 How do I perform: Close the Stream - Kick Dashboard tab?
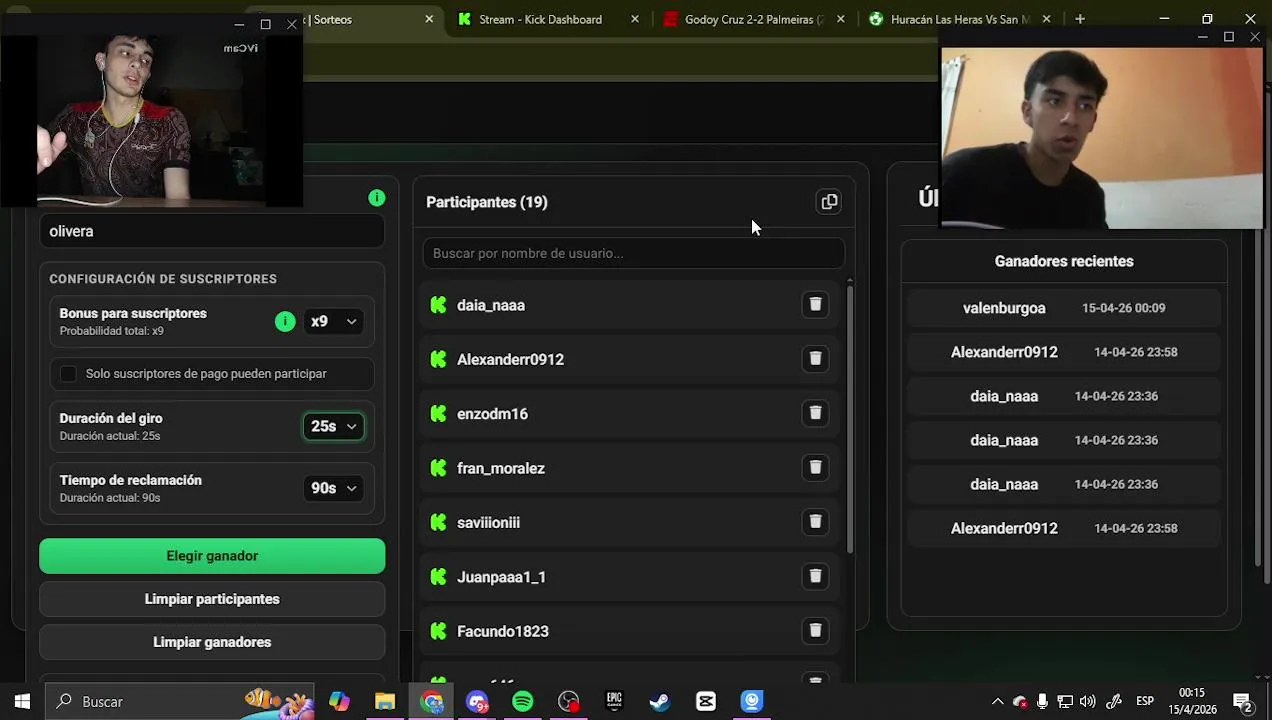point(634,19)
